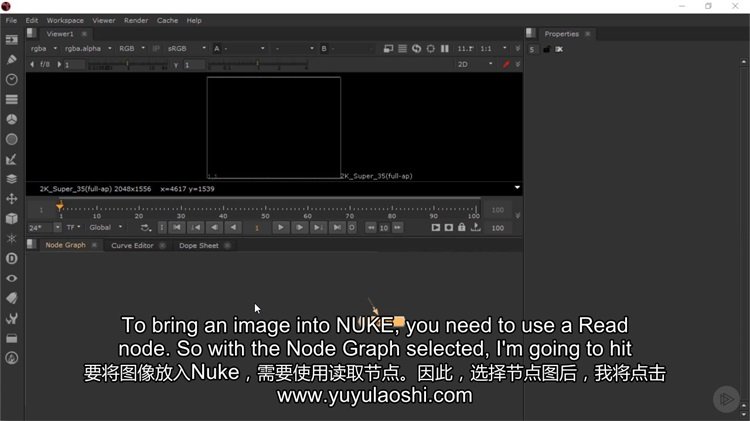Open the 2D view mode dropdown
This screenshot has height=421, width=750.
[x=474, y=64]
